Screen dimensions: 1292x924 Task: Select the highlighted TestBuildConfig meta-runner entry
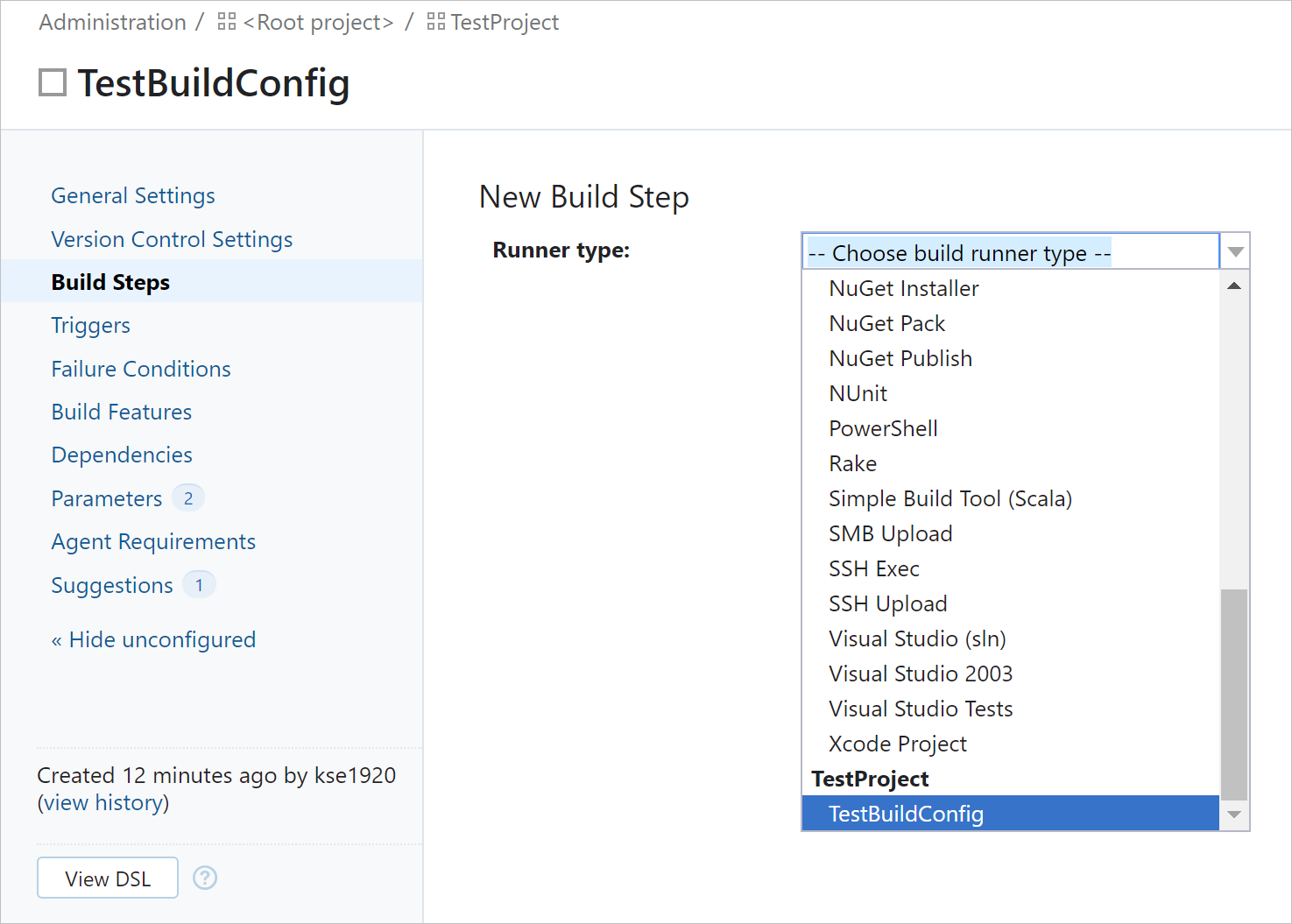[x=907, y=813]
